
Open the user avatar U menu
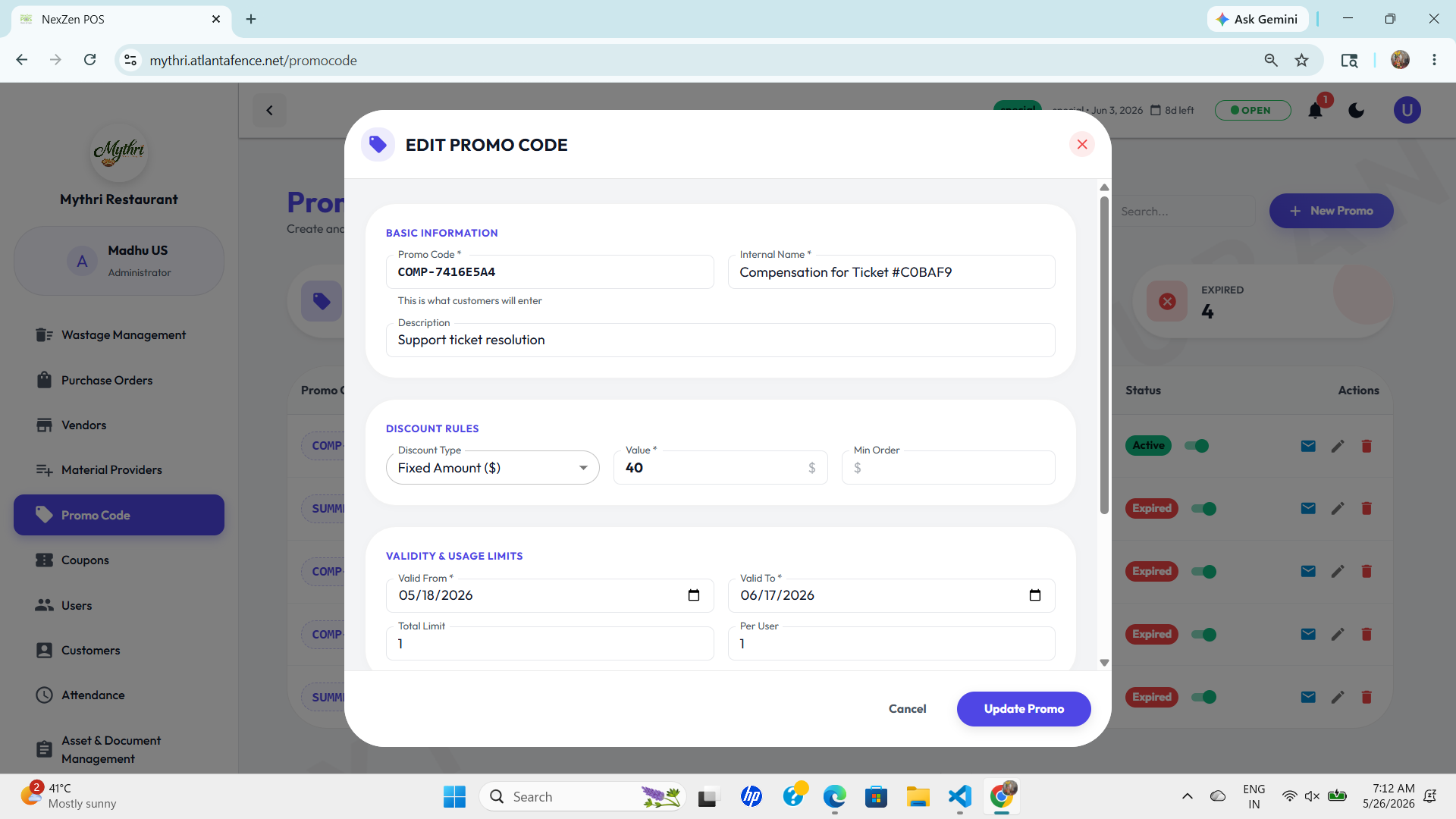[1407, 111]
